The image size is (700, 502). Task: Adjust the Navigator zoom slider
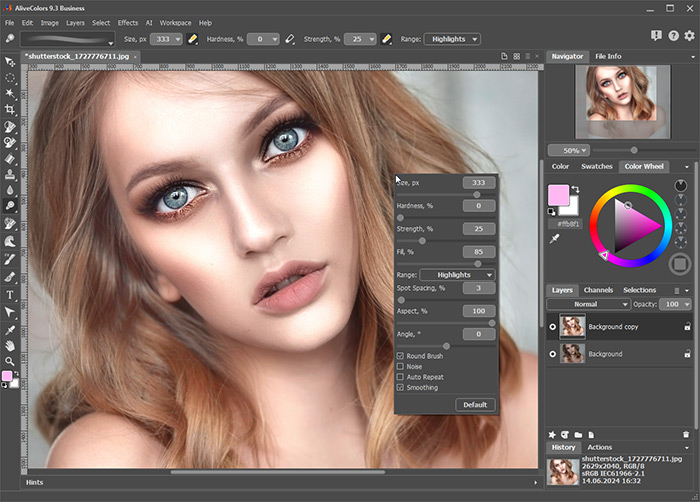[x=634, y=150]
